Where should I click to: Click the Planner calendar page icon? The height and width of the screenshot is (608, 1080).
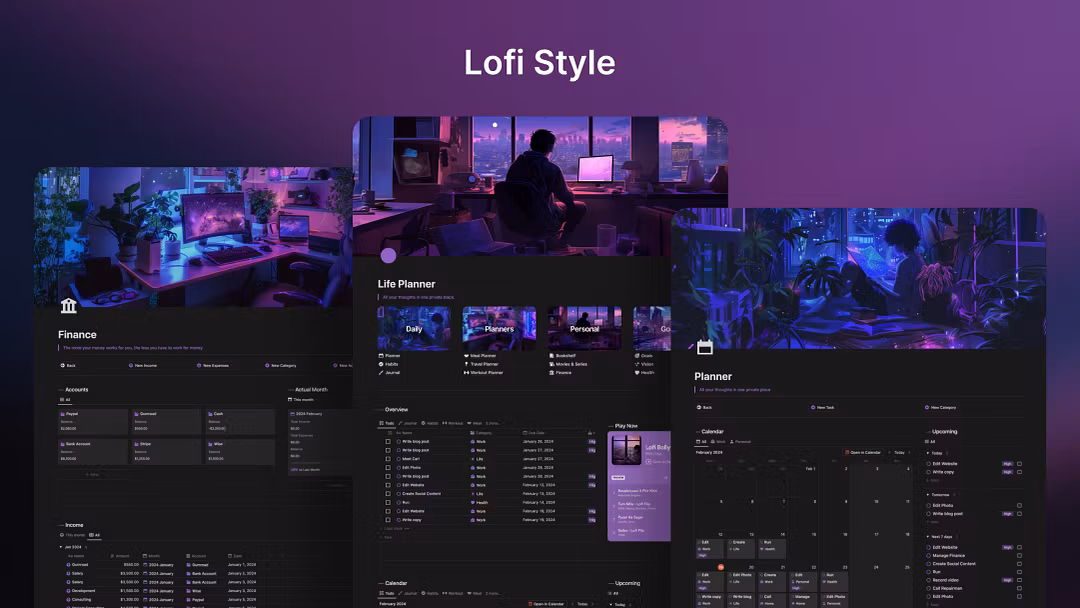click(705, 347)
